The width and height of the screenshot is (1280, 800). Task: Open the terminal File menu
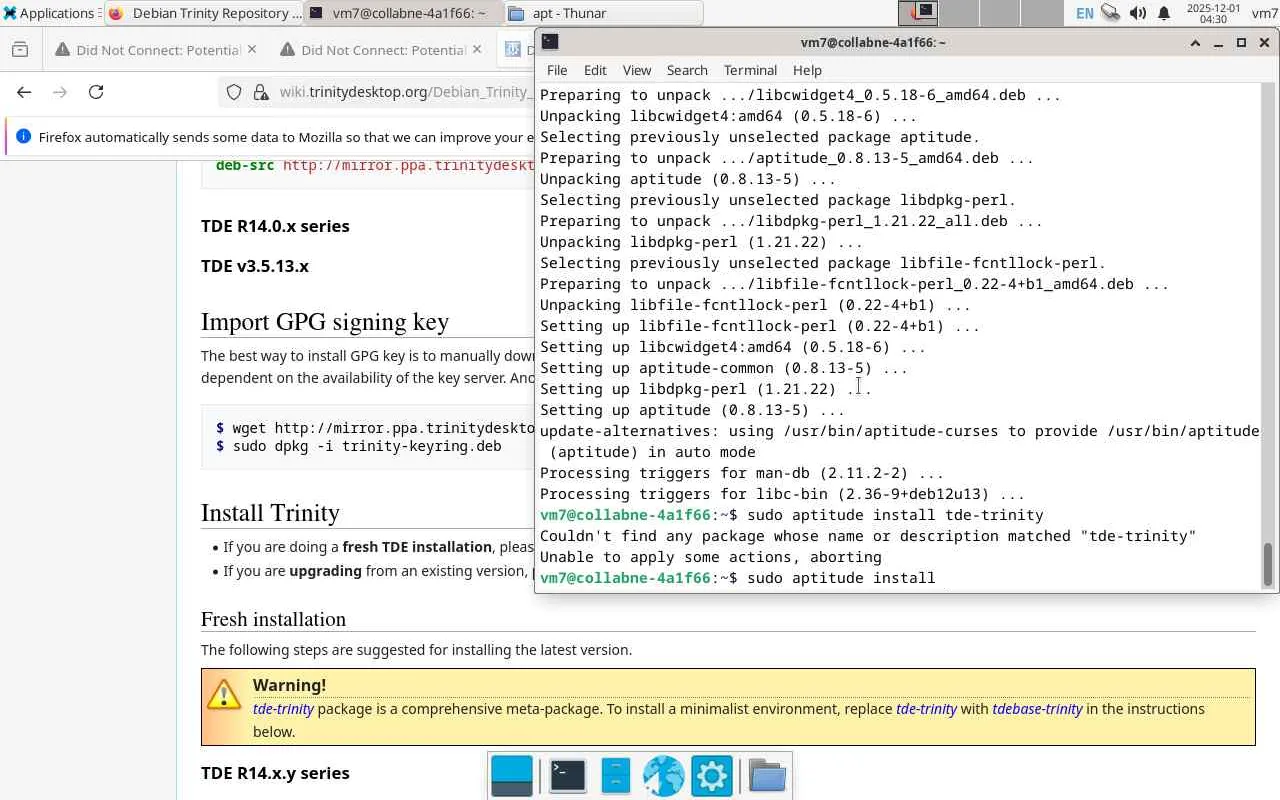[x=557, y=70]
